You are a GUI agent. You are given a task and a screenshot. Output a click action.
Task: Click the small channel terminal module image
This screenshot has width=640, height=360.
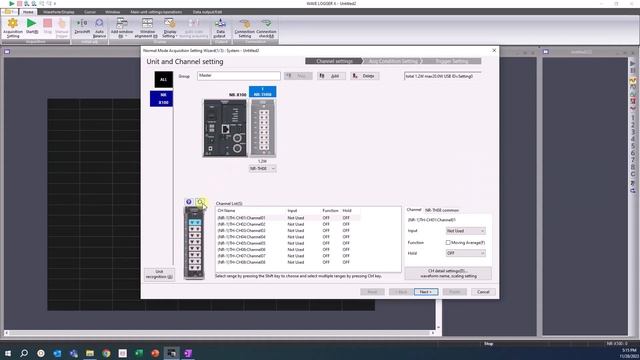click(x=194, y=243)
